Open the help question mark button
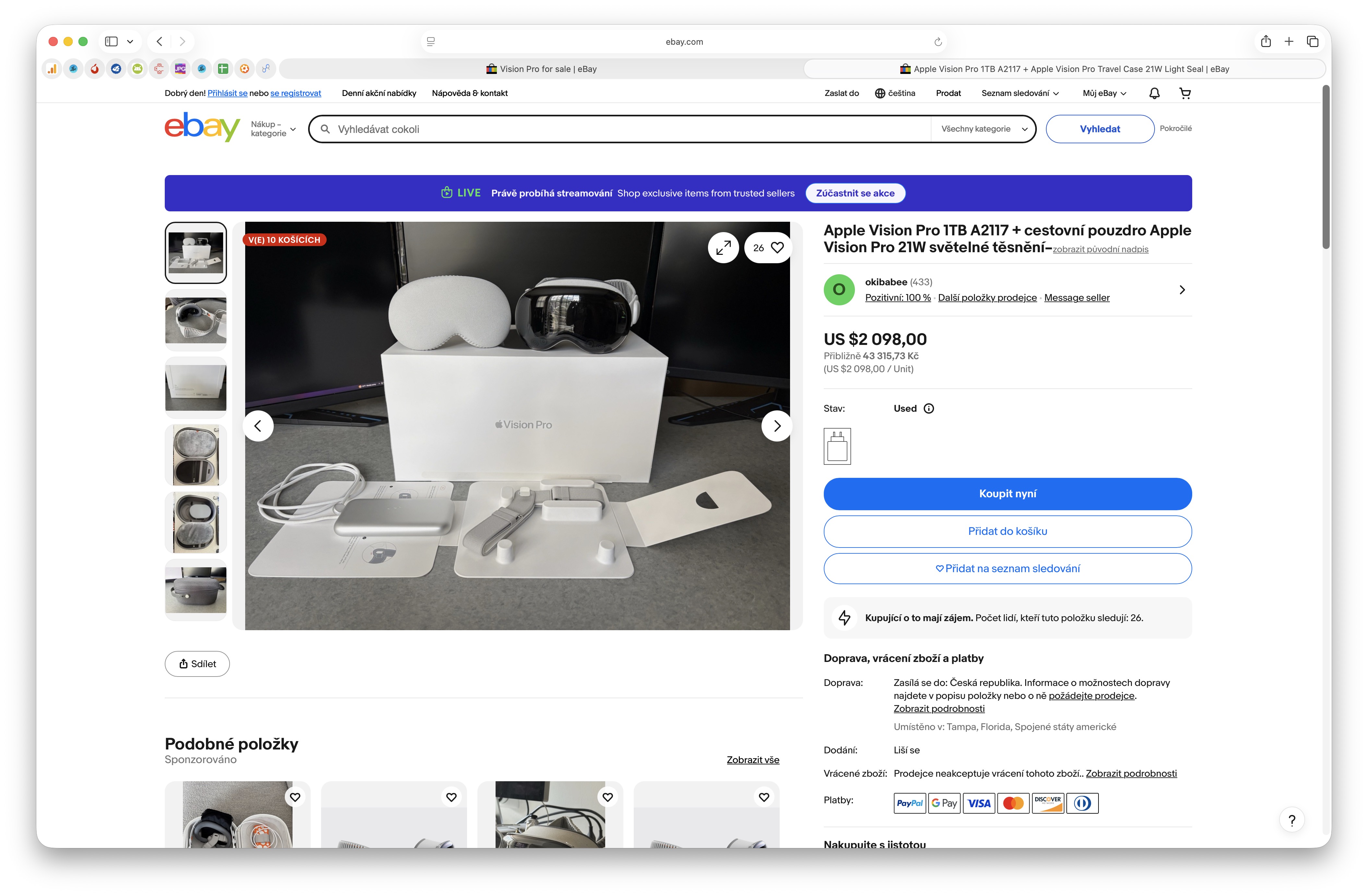This screenshot has width=1368, height=896. tap(1291, 820)
